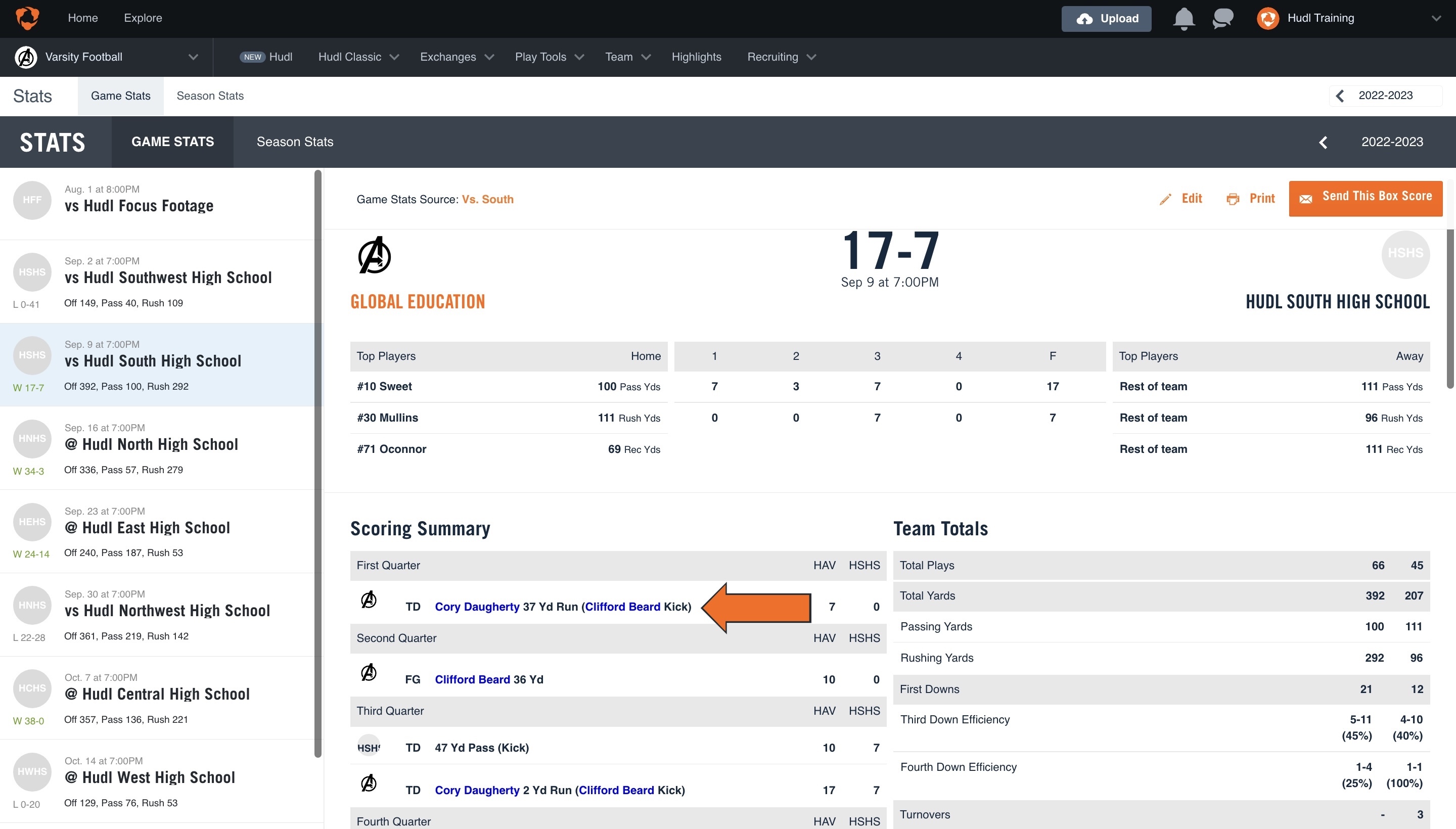The height and width of the screenshot is (829, 1456).
Task: Click the Global Education team logo
Action: pyautogui.click(x=374, y=255)
